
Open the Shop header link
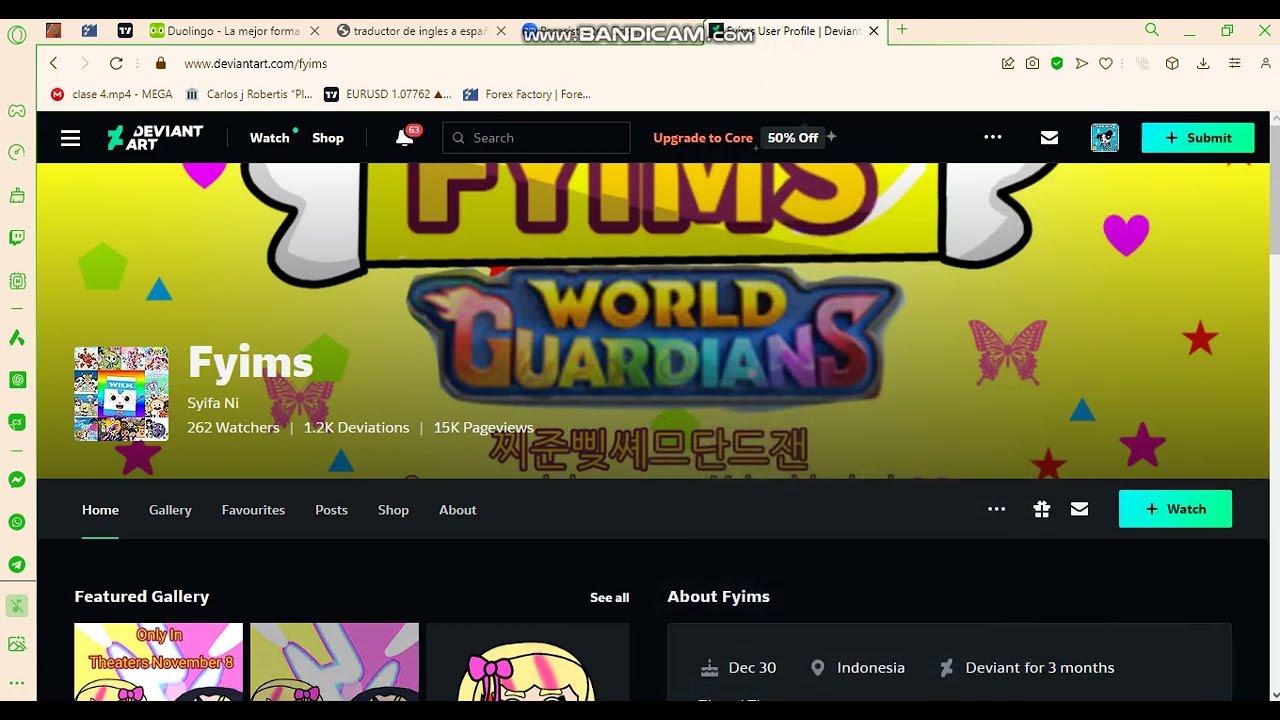pyautogui.click(x=328, y=138)
